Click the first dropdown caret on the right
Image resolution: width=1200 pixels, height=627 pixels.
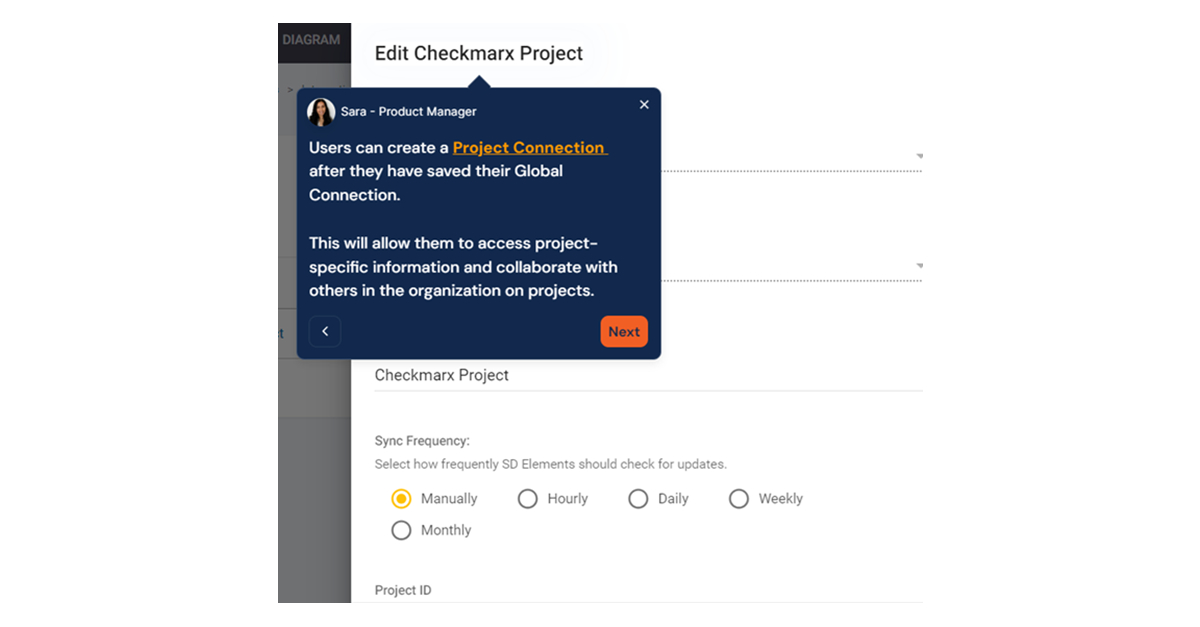tap(918, 156)
